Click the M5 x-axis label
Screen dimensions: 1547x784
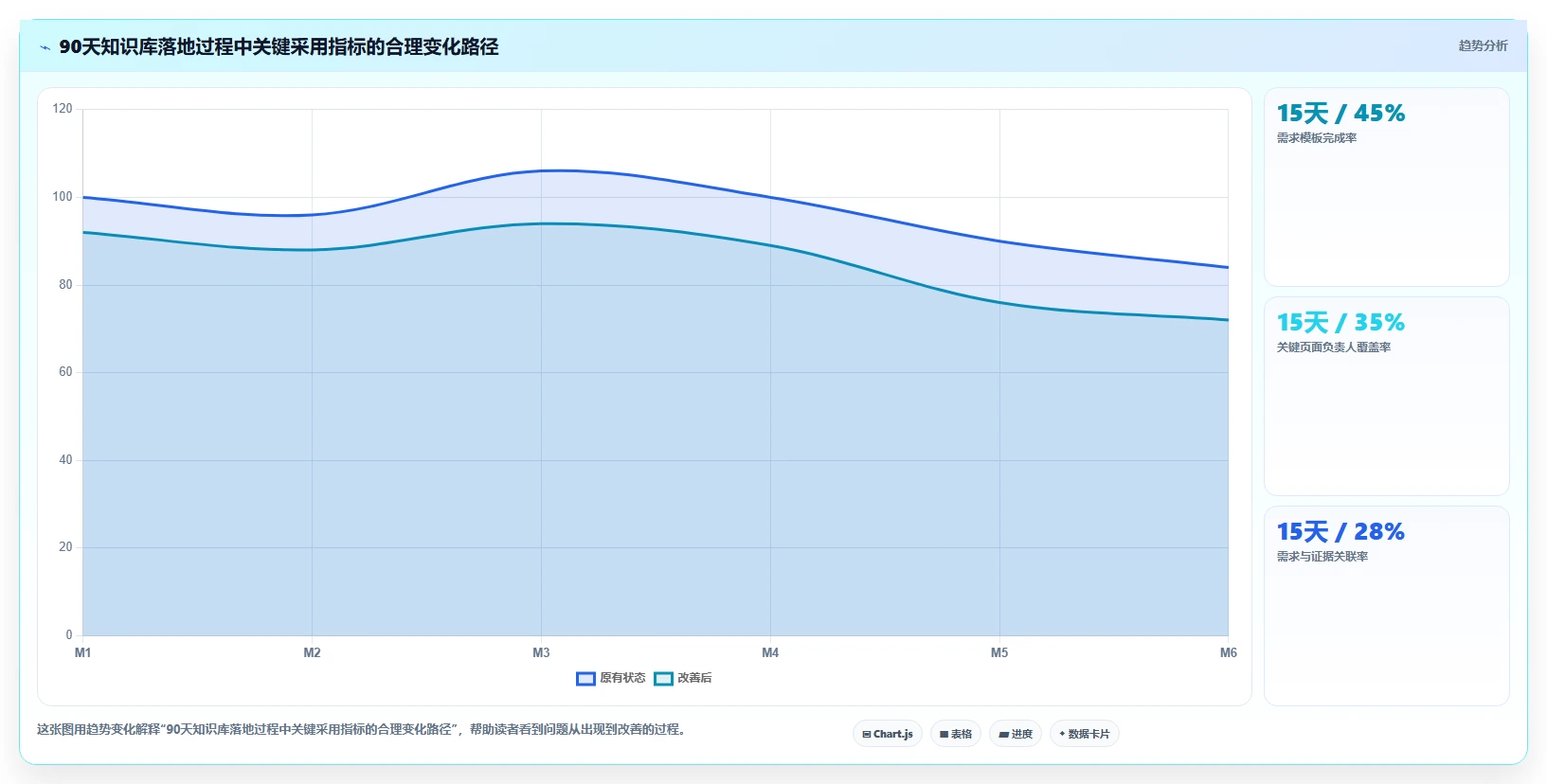(x=999, y=652)
